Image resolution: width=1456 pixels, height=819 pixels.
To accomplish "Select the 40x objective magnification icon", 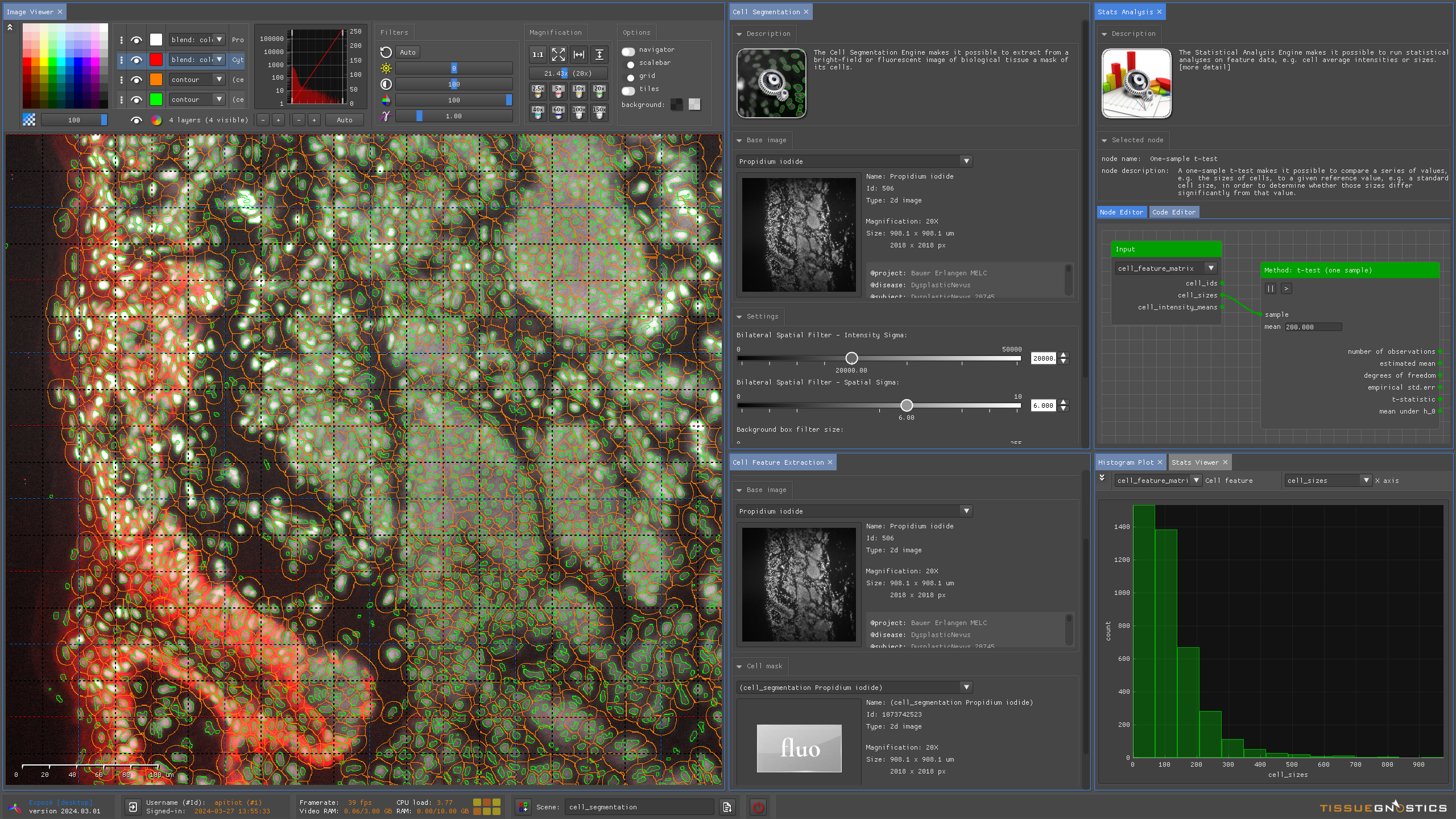I will coord(537,112).
